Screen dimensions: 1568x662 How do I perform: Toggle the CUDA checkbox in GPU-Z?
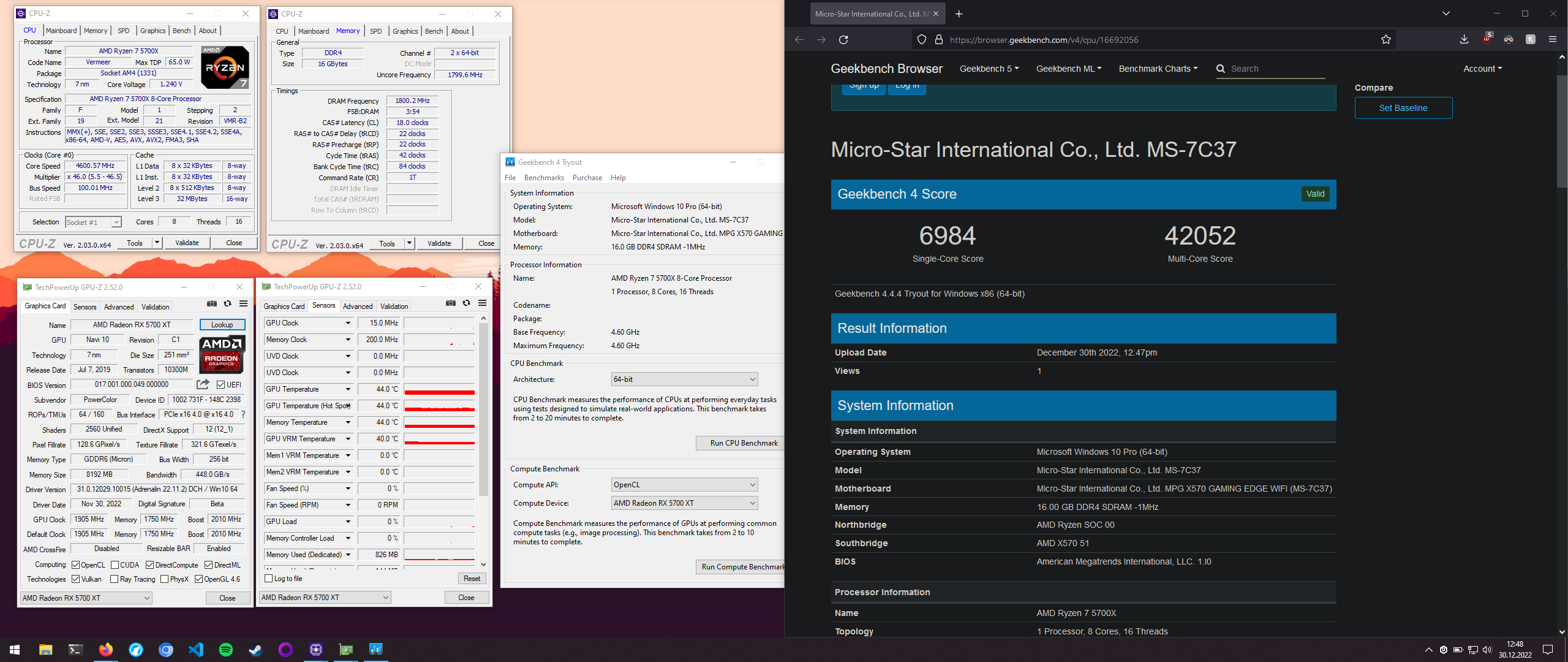click(115, 565)
